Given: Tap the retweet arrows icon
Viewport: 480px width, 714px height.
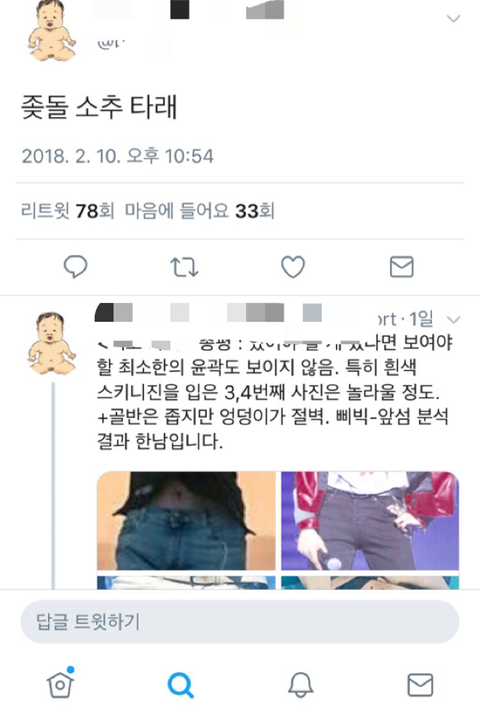Looking at the screenshot, I should (x=184, y=267).
